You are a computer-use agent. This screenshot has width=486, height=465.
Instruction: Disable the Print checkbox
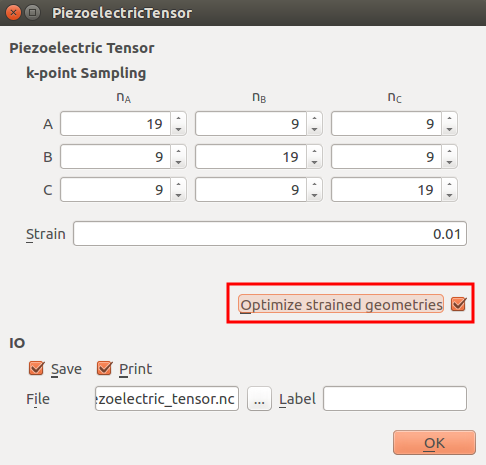[x=105, y=368]
